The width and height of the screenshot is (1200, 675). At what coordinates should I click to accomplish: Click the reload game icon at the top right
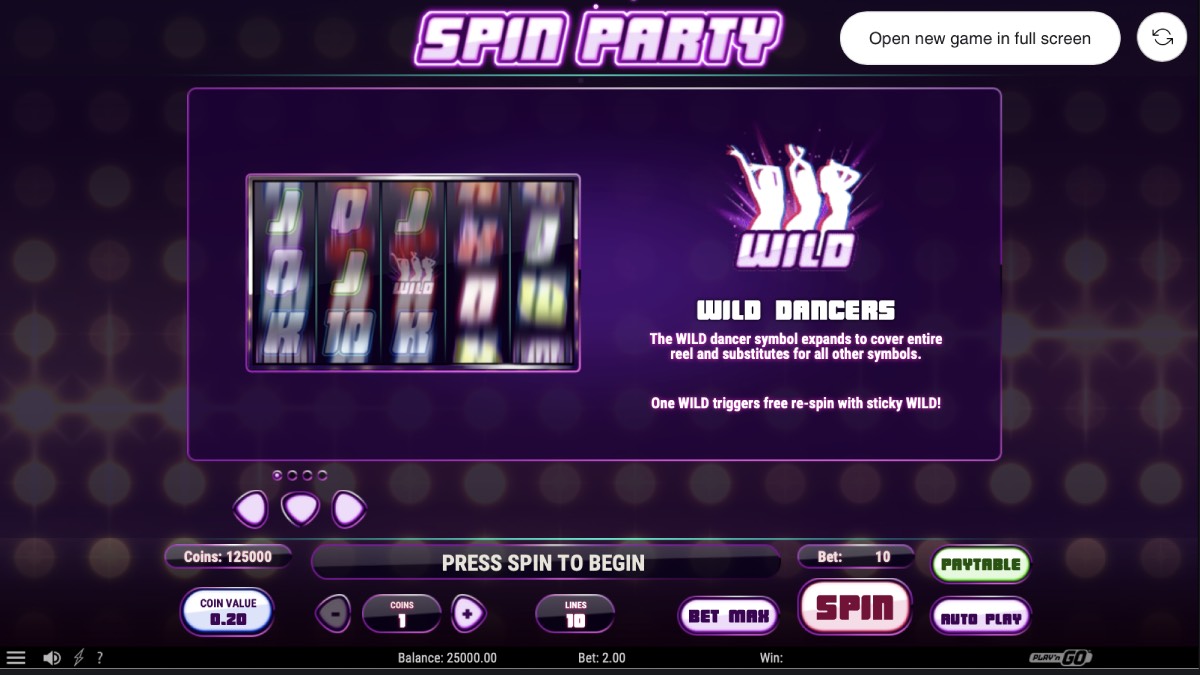(x=1162, y=37)
